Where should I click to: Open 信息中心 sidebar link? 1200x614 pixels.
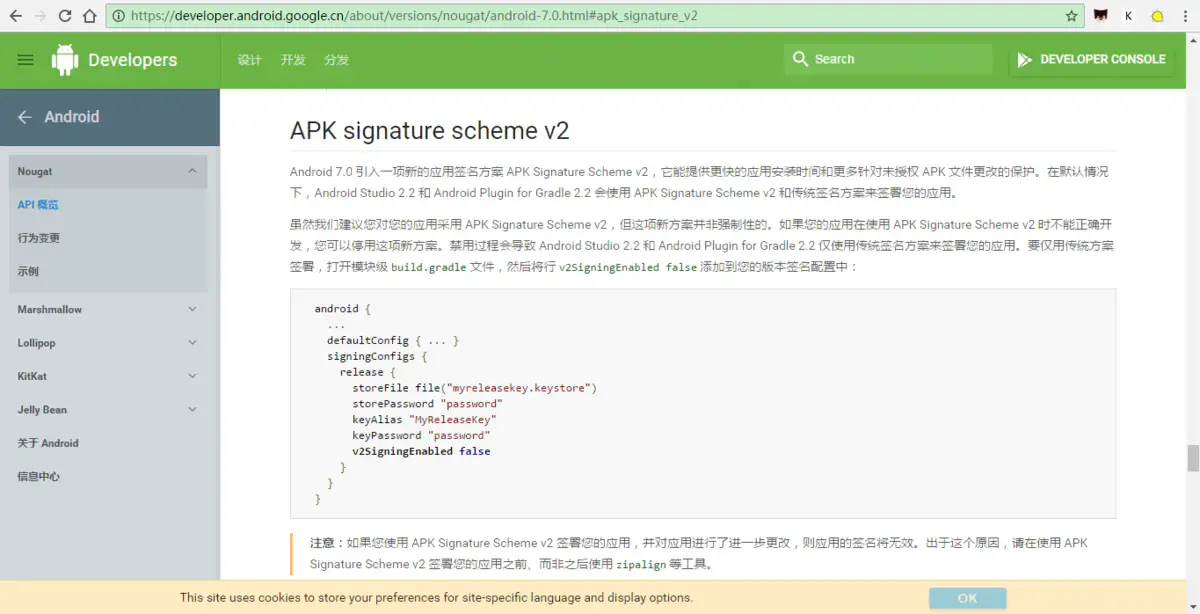coord(39,476)
